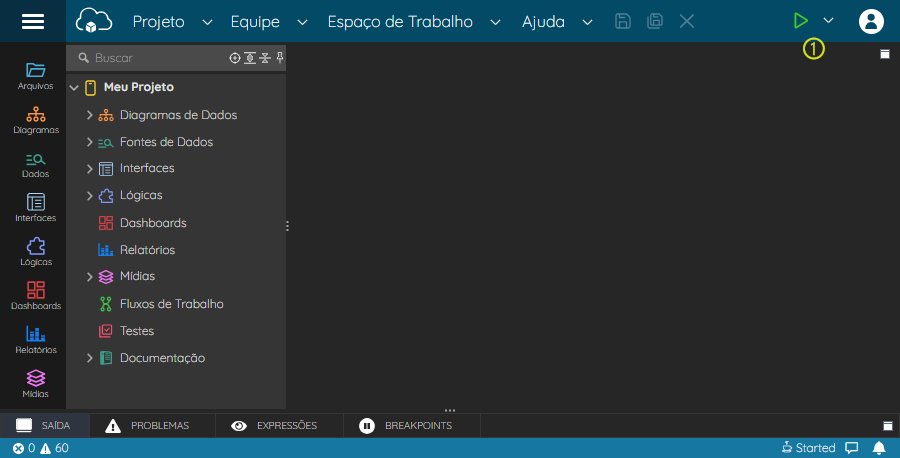Open Mídias in the left sidebar

(36, 383)
